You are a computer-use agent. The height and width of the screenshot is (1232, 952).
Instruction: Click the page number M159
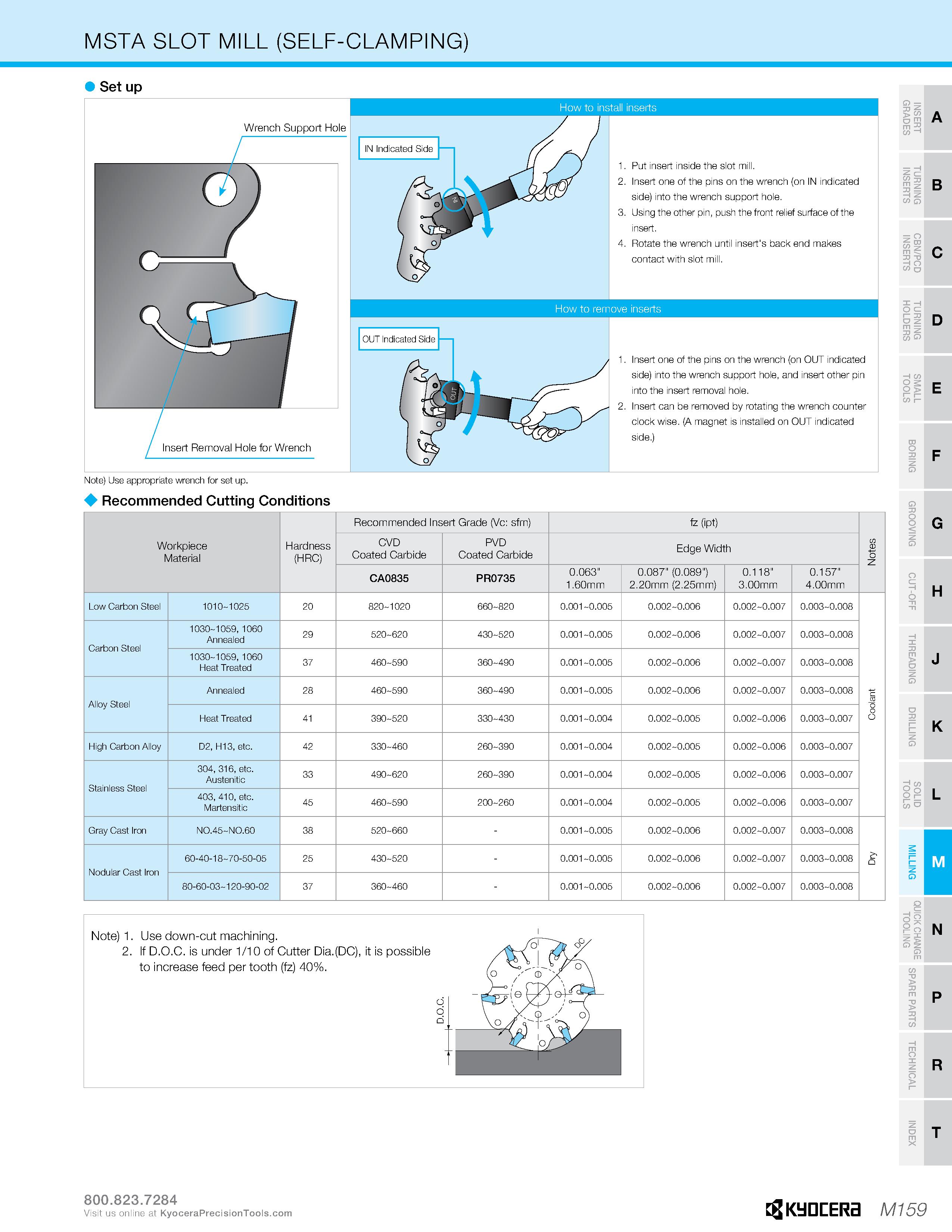point(903,1209)
